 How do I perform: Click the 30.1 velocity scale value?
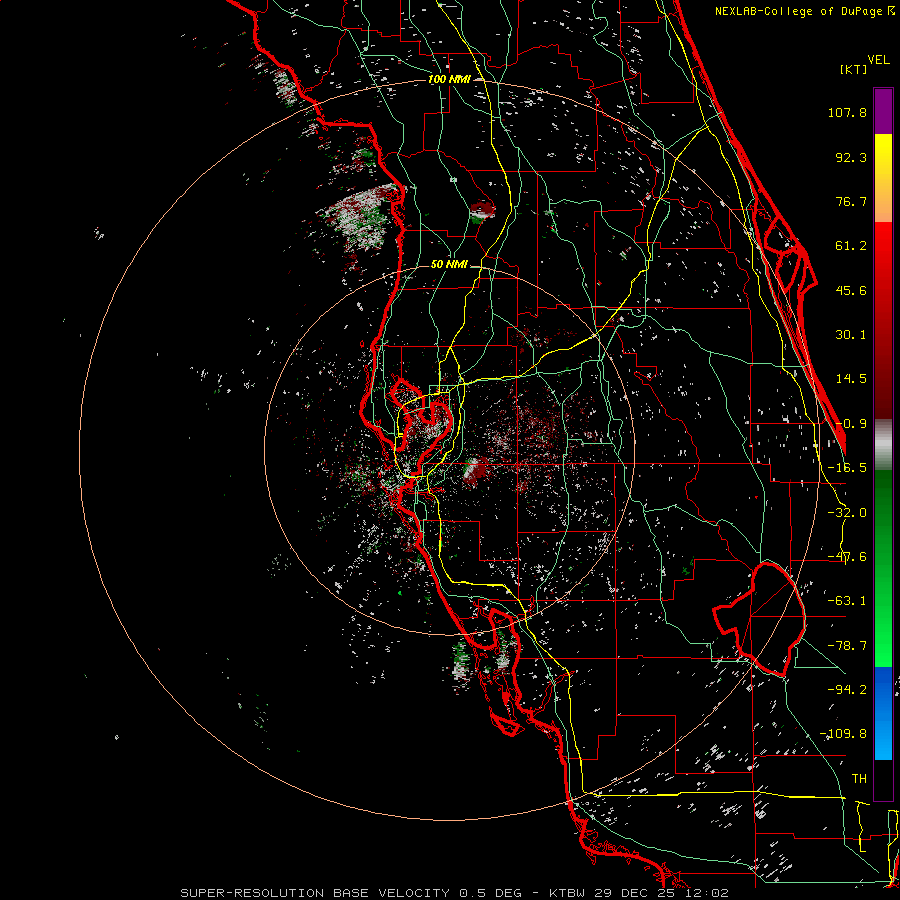click(x=851, y=335)
